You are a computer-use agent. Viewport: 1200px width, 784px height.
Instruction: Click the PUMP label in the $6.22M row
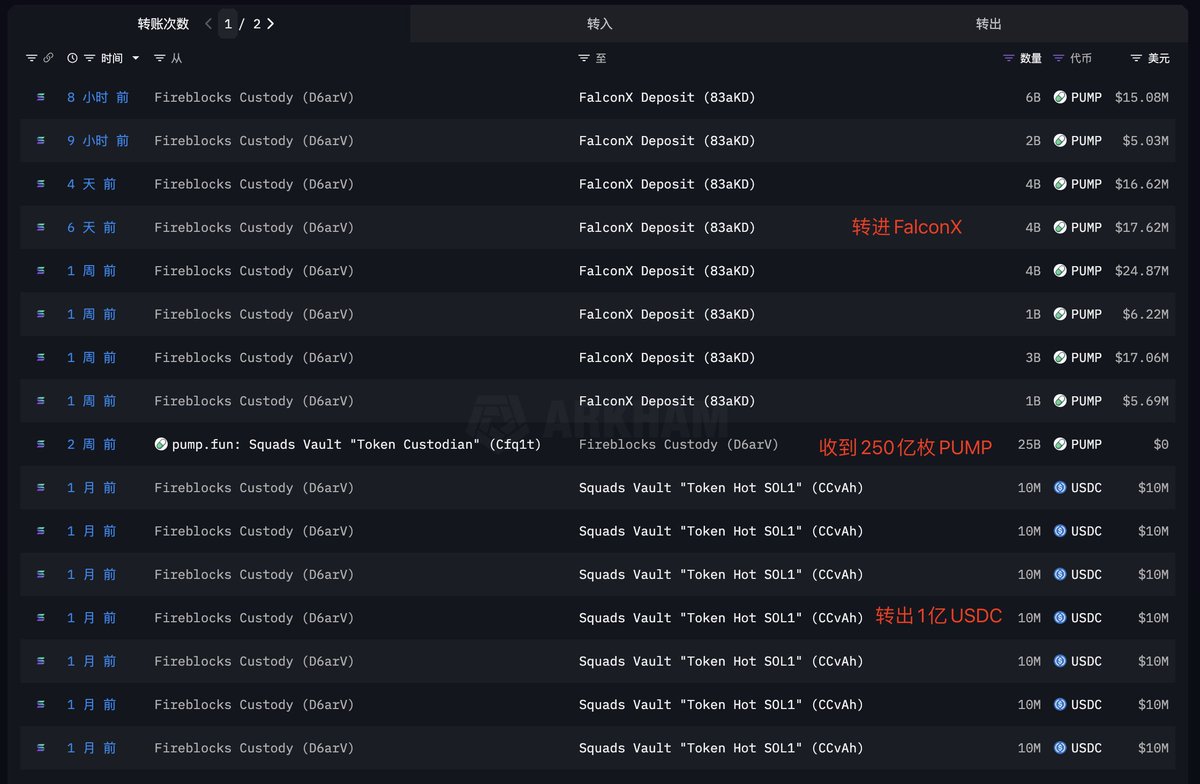1086,314
